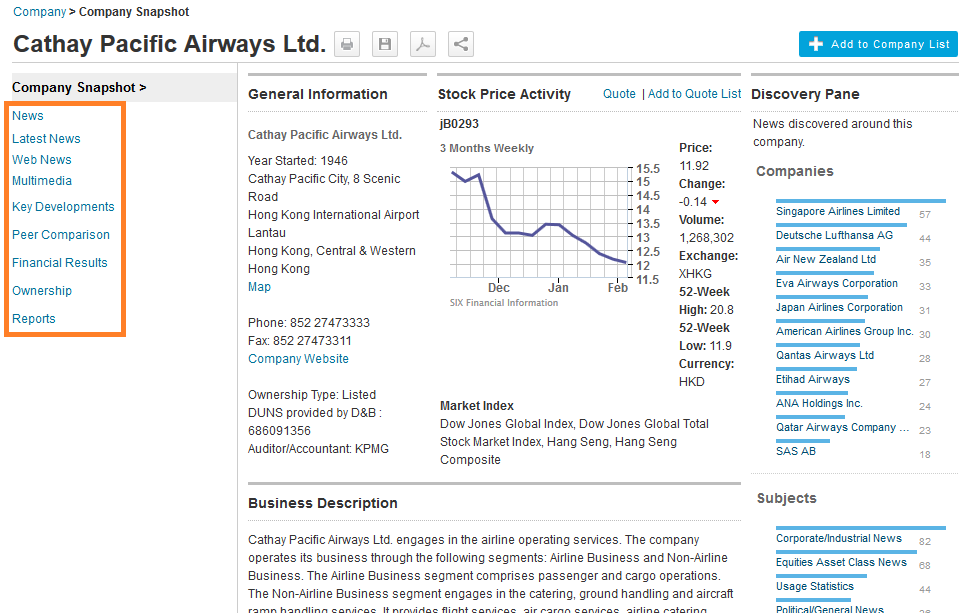Open Deutsche Lufthansa AG company link
The width and height of the screenshot is (959, 613).
[834, 235]
